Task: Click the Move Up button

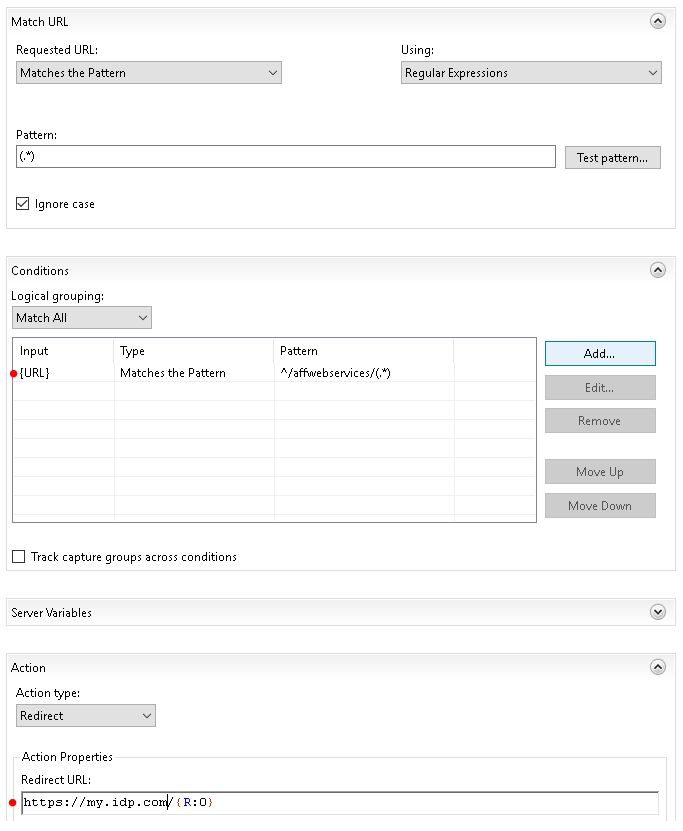Action: click(600, 471)
